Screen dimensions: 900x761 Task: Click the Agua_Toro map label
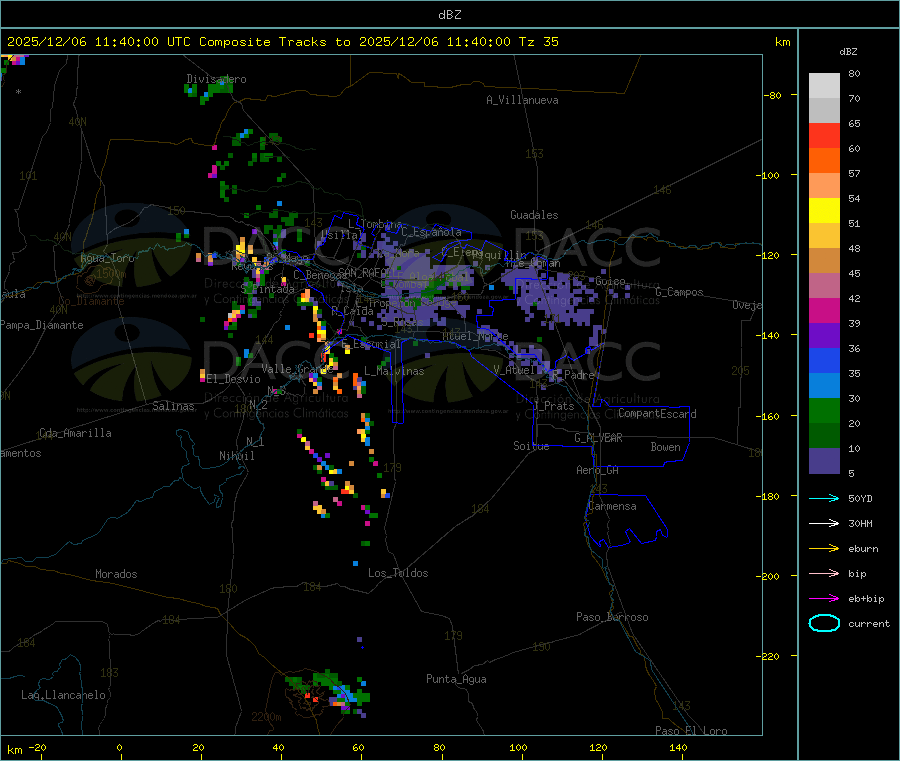point(107,258)
